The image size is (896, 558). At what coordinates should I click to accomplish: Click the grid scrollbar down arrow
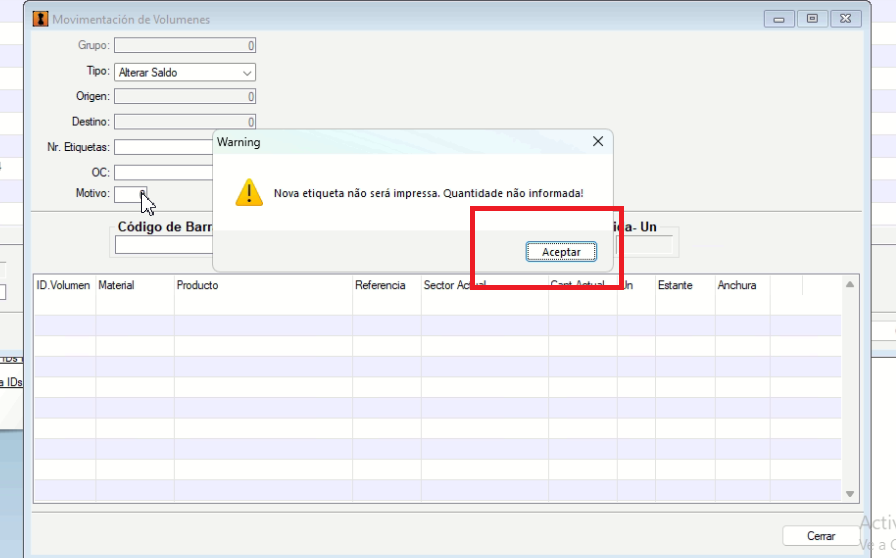tap(850, 494)
